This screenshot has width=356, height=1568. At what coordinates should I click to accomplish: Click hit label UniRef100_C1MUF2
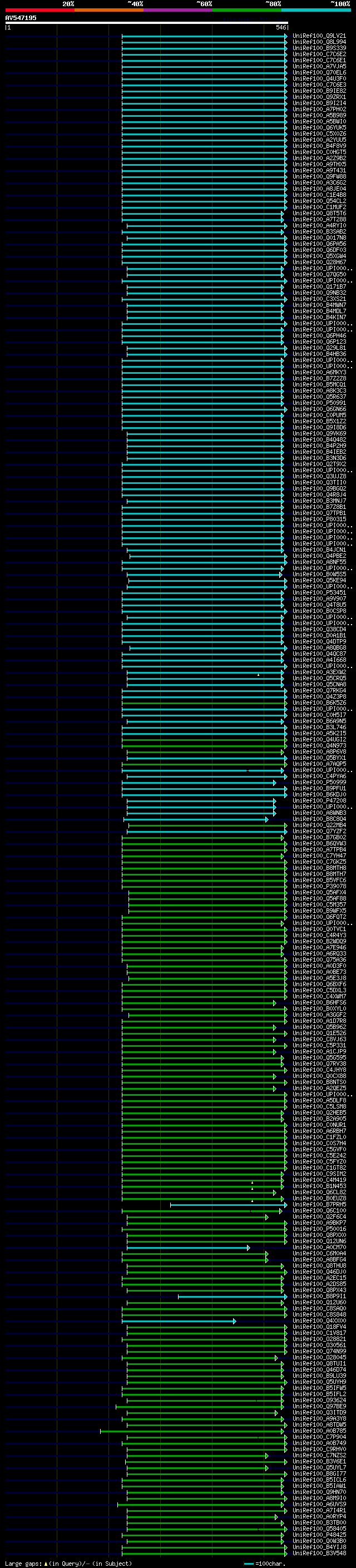319,207
